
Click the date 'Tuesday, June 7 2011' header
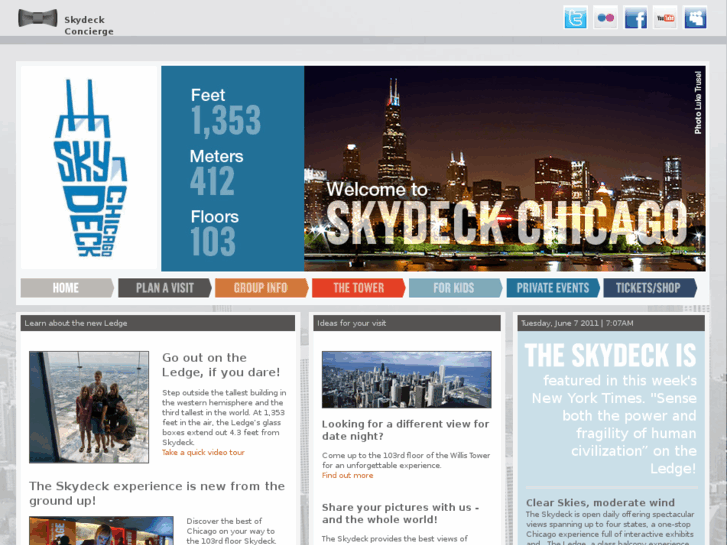(611, 323)
